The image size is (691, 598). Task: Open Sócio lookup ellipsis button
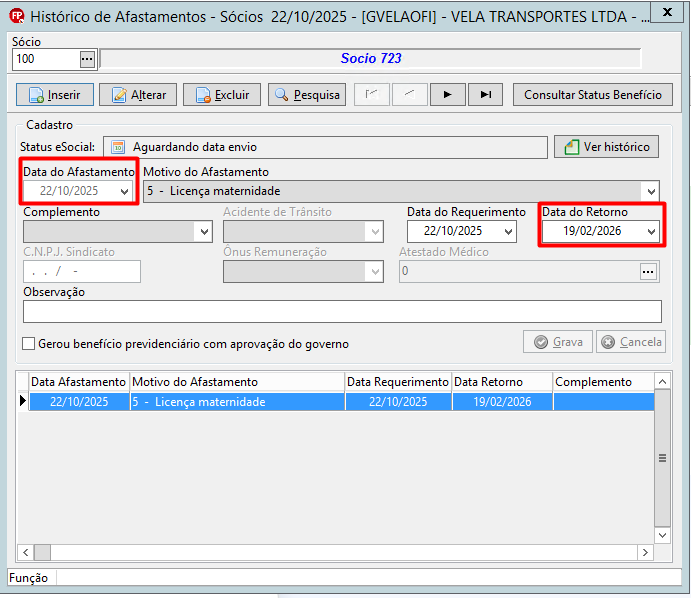[87, 59]
